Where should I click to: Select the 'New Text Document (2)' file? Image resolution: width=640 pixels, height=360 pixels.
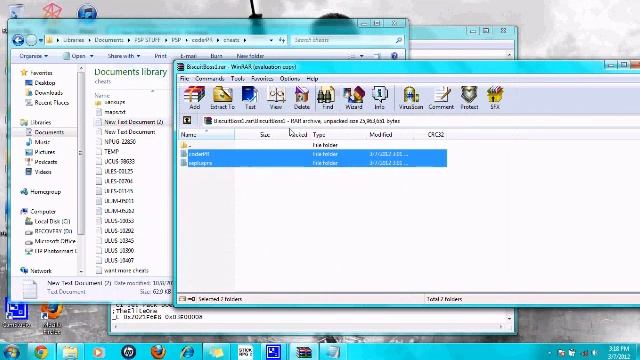[x=133, y=122]
